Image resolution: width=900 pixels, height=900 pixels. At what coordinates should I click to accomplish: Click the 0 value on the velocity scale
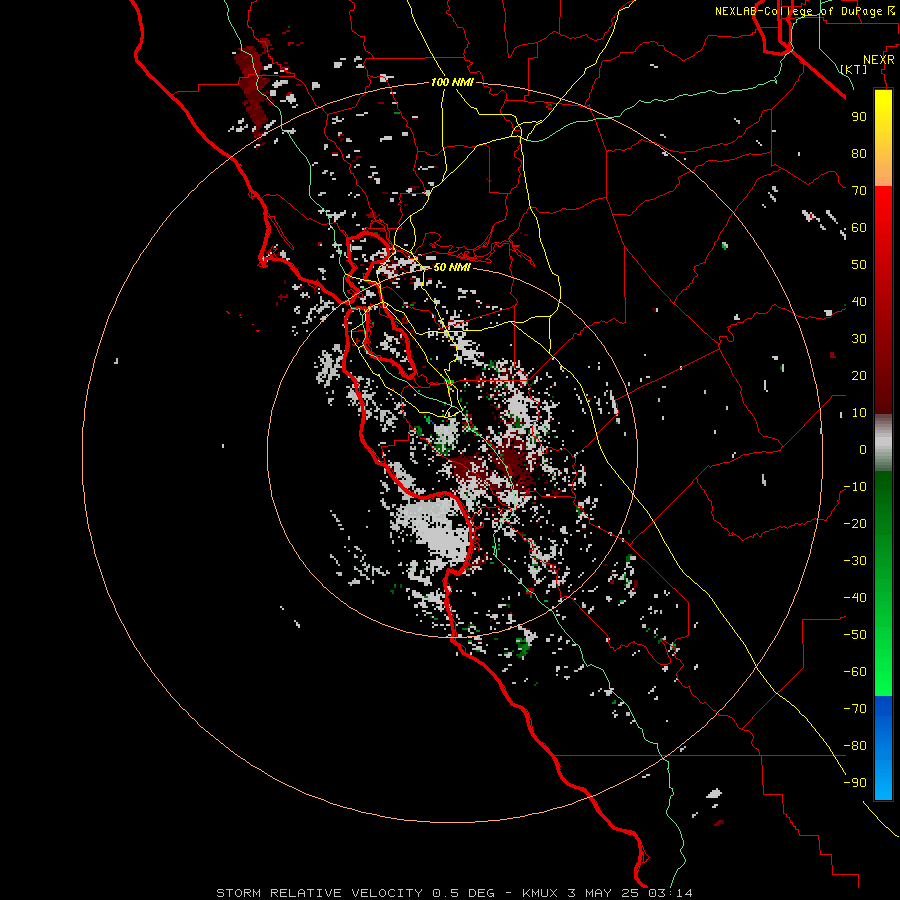point(863,449)
